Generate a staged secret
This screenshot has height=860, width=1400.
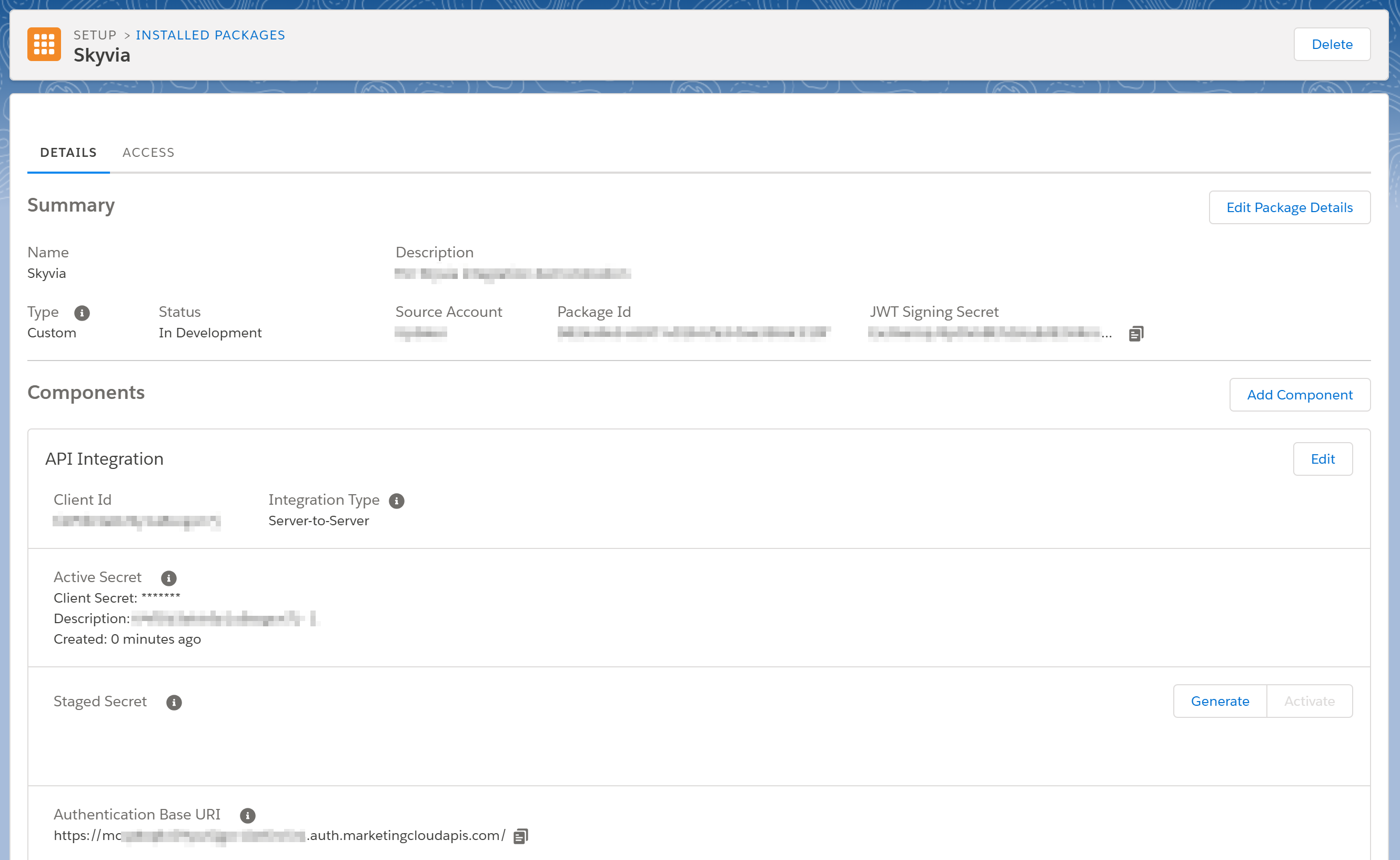(x=1220, y=701)
